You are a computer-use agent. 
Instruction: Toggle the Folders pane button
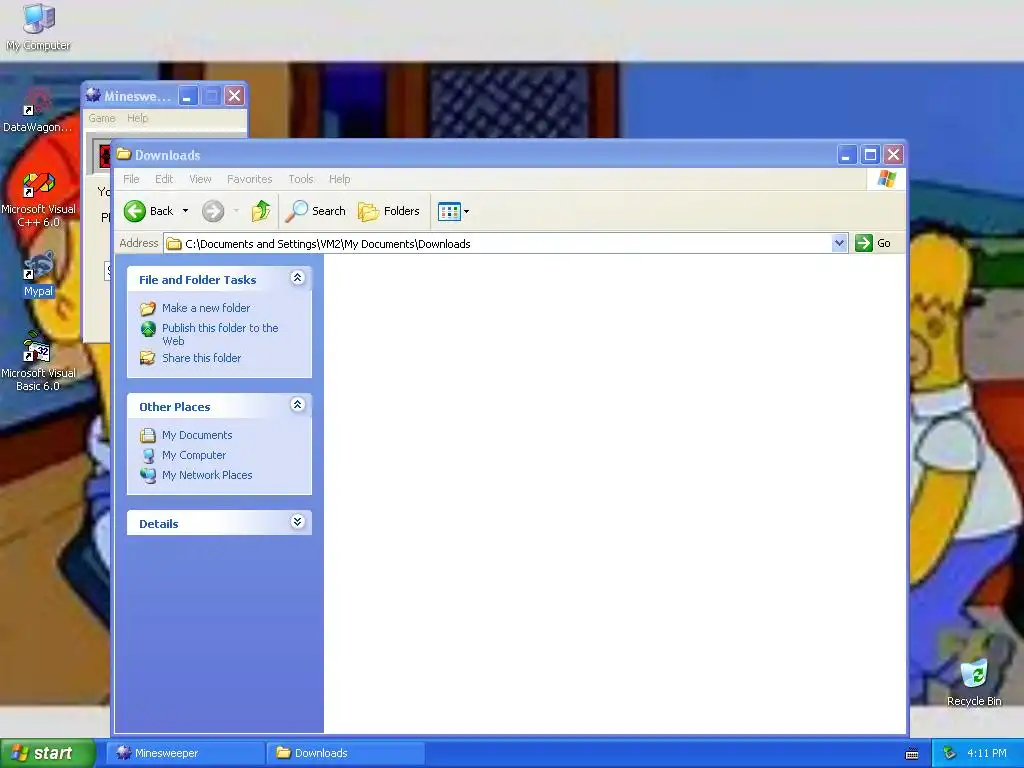[x=389, y=211]
